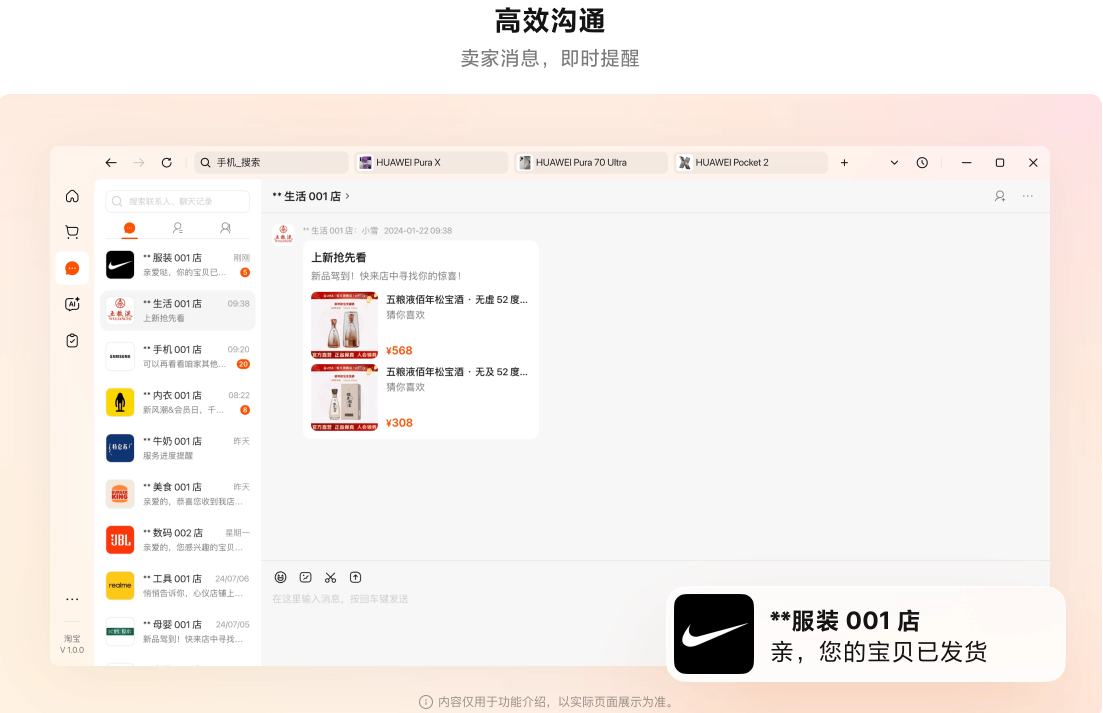Open the AI assistant sidebar icon

72,304
